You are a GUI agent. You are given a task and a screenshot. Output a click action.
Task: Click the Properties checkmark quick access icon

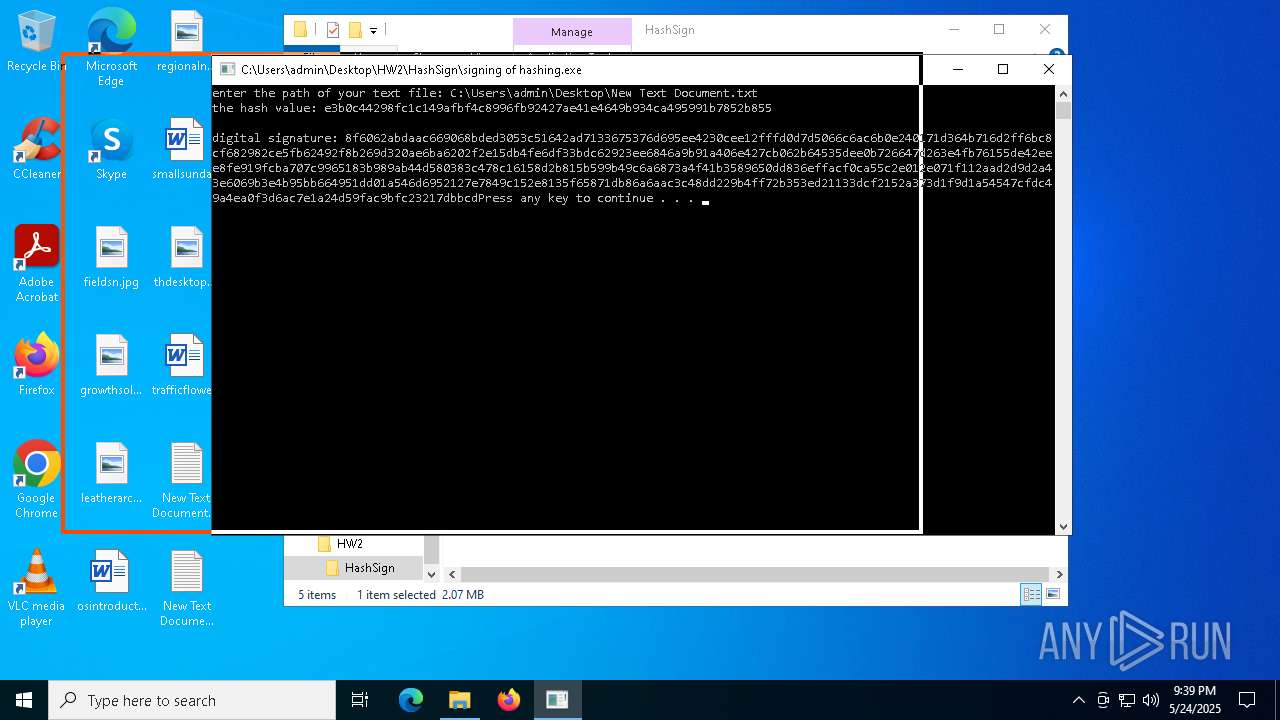[333, 30]
